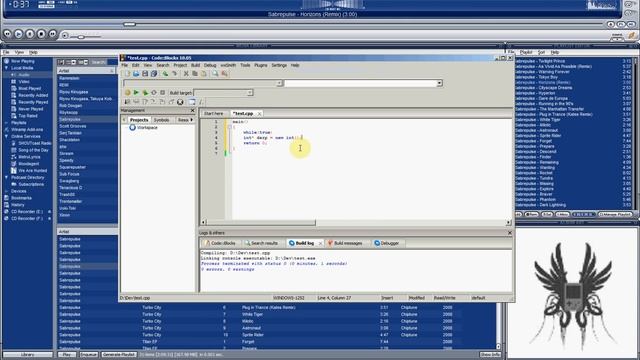Viewport: 640px width, 360px height.
Task: Click the Winamp seek bar handle
Action: pos(129,24)
